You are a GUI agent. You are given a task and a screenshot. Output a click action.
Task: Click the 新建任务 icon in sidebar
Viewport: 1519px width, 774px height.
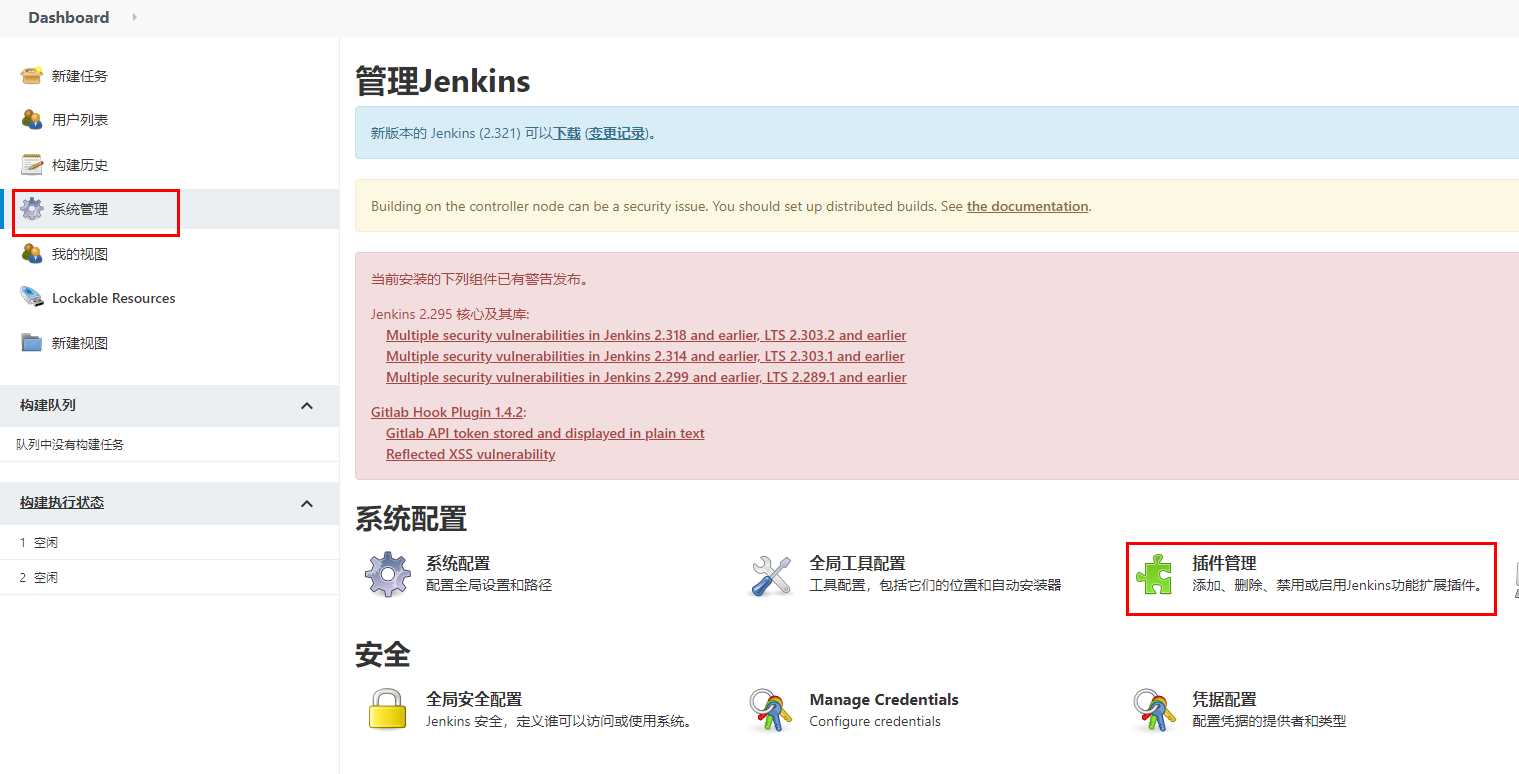click(x=32, y=76)
